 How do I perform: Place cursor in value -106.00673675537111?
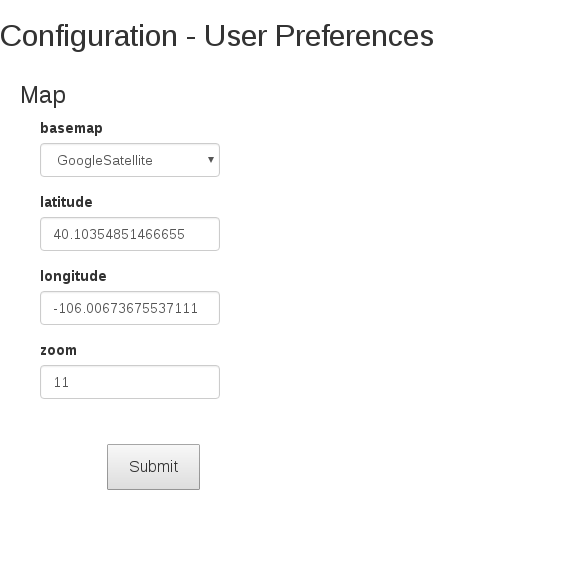pyautogui.click(x=126, y=308)
